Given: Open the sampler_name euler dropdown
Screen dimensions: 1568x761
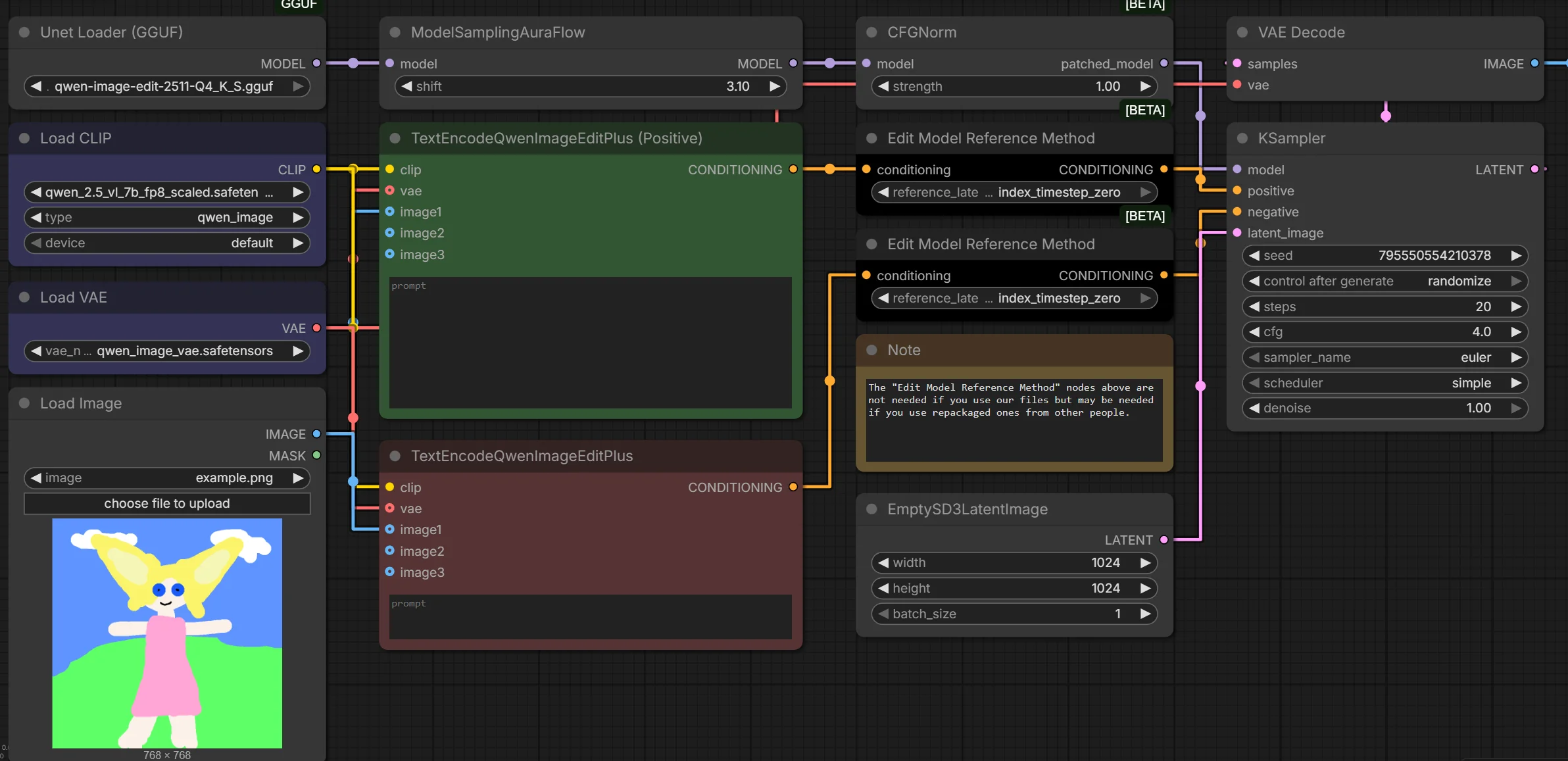Looking at the screenshot, I should [x=1384, y=357].
